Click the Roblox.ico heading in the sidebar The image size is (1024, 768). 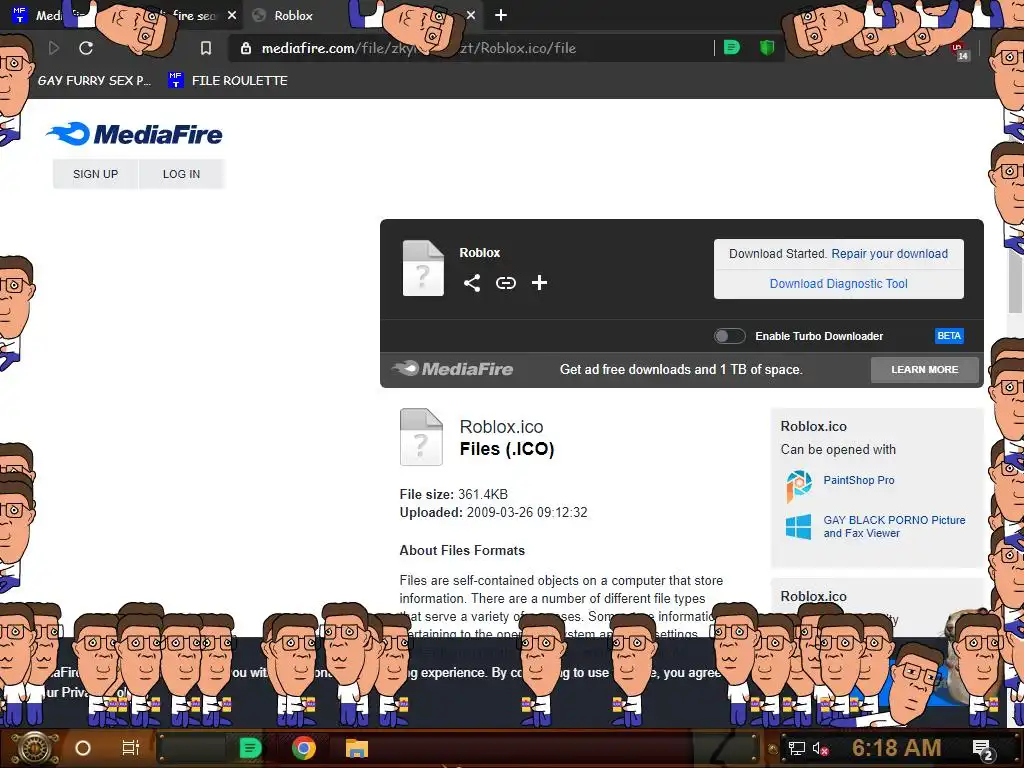(x=814, y=426)
